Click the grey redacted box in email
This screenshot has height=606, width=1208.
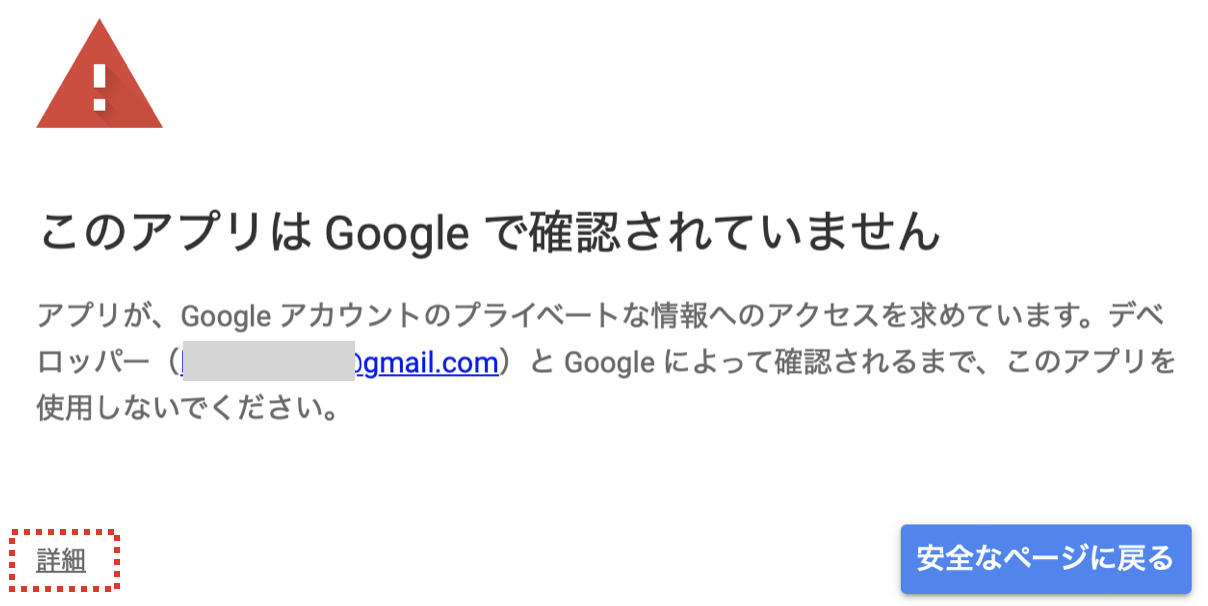click(270, 362)
